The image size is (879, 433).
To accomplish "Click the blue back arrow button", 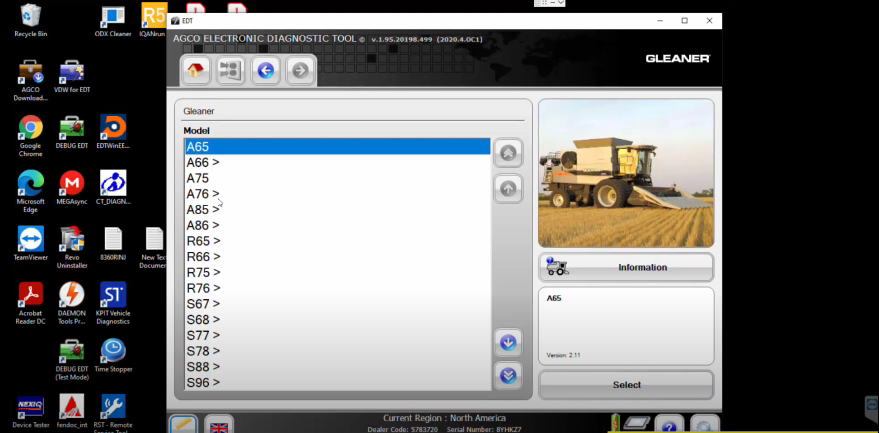I will [265, 70].
